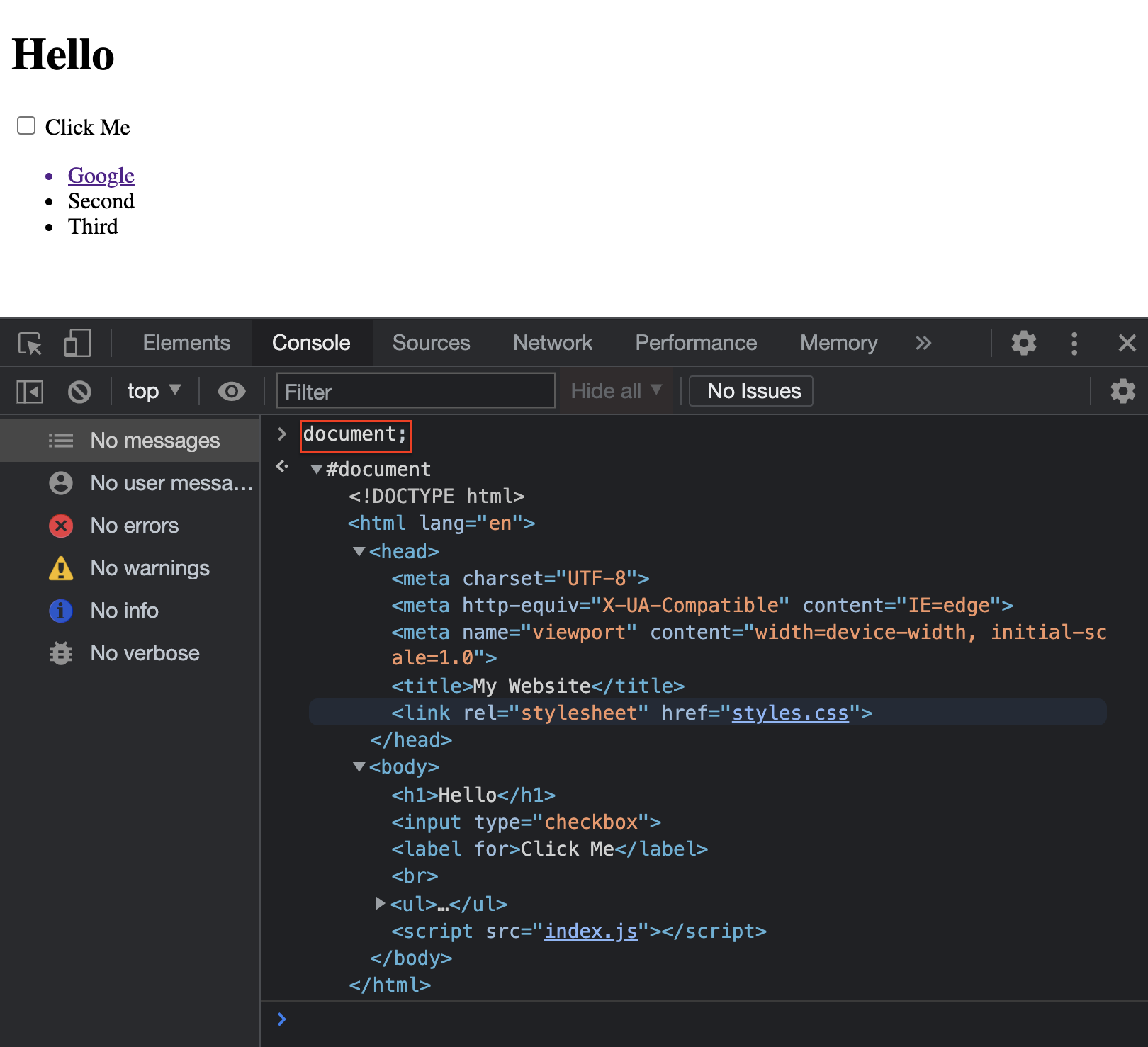The image size is (1148, 1047).
Task: Click the red error icon
Action: [x=61, y=526]
